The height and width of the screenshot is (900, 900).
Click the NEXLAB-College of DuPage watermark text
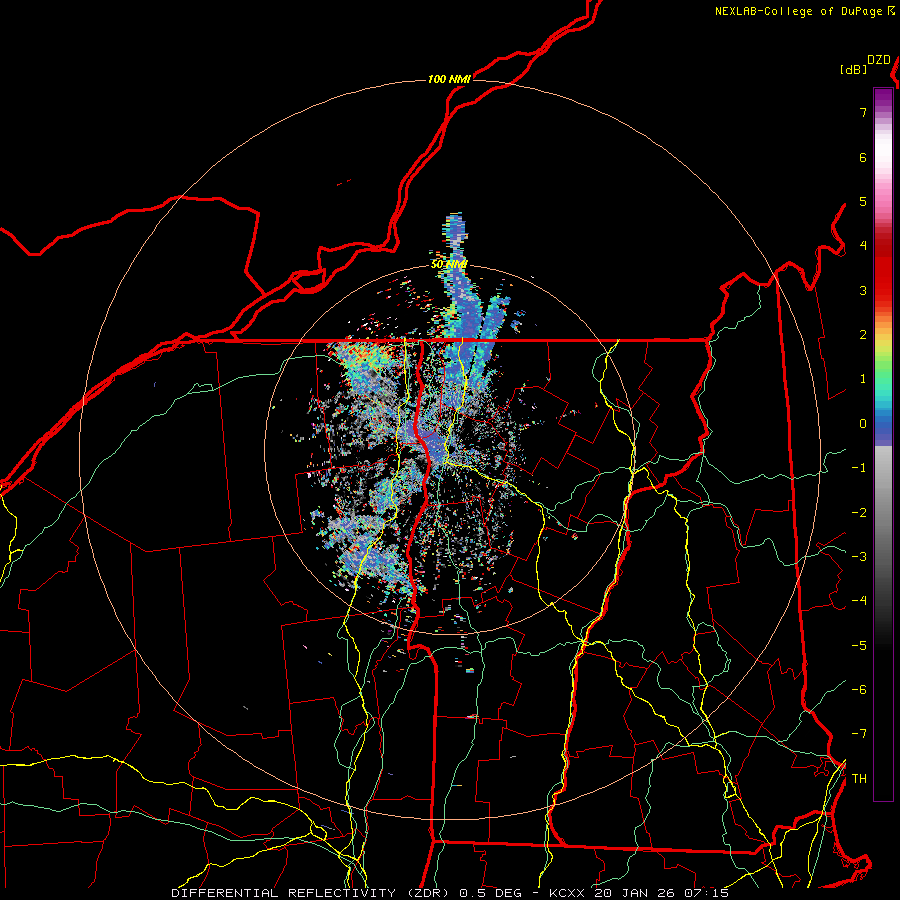[x=800, y=11]
